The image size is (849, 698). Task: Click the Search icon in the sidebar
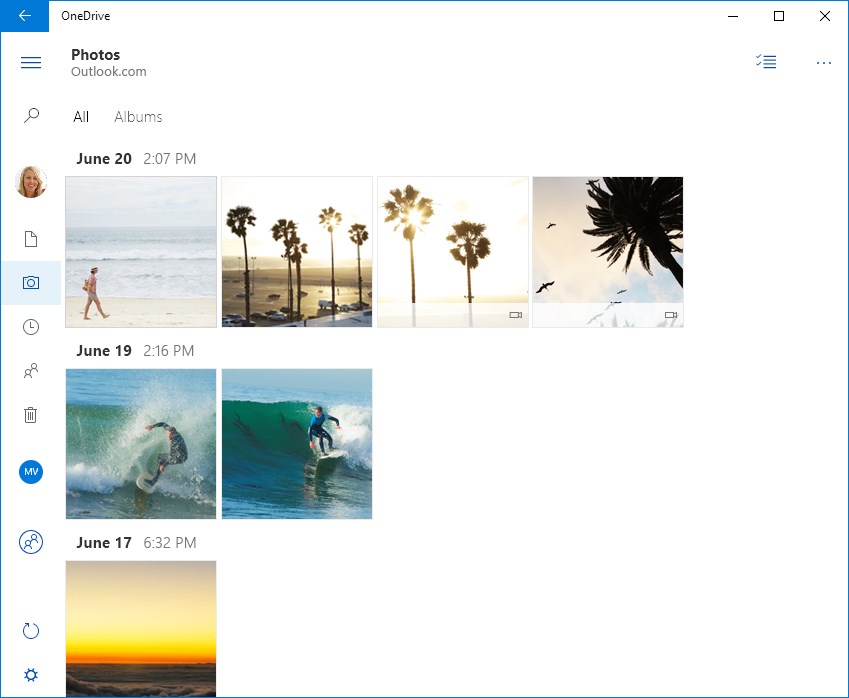pos(30,114)
